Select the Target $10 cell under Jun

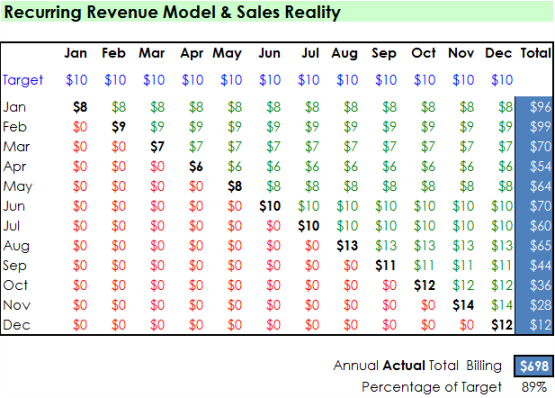[270, 80]
